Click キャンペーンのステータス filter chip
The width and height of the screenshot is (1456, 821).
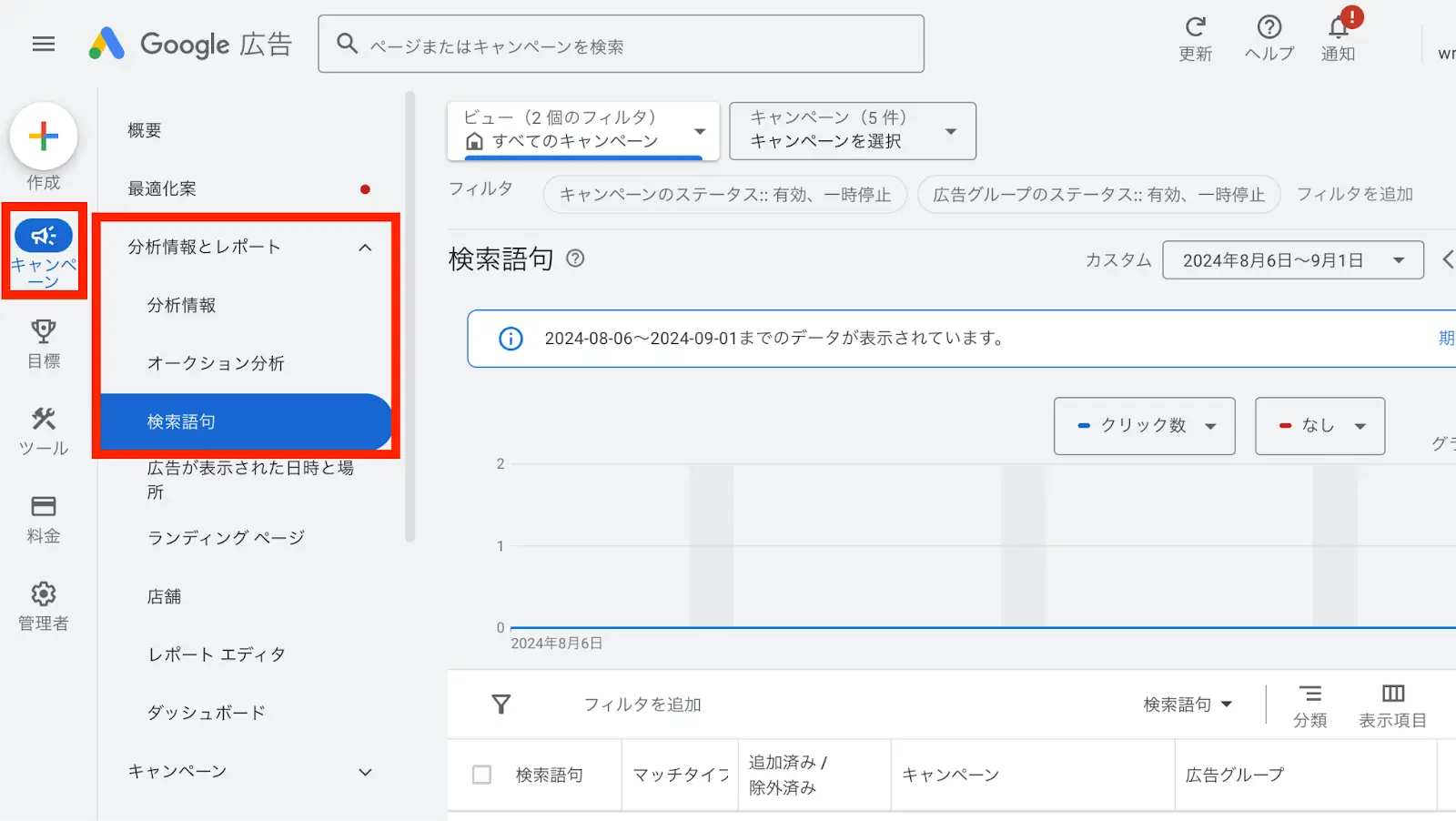(x=725, y=195)
